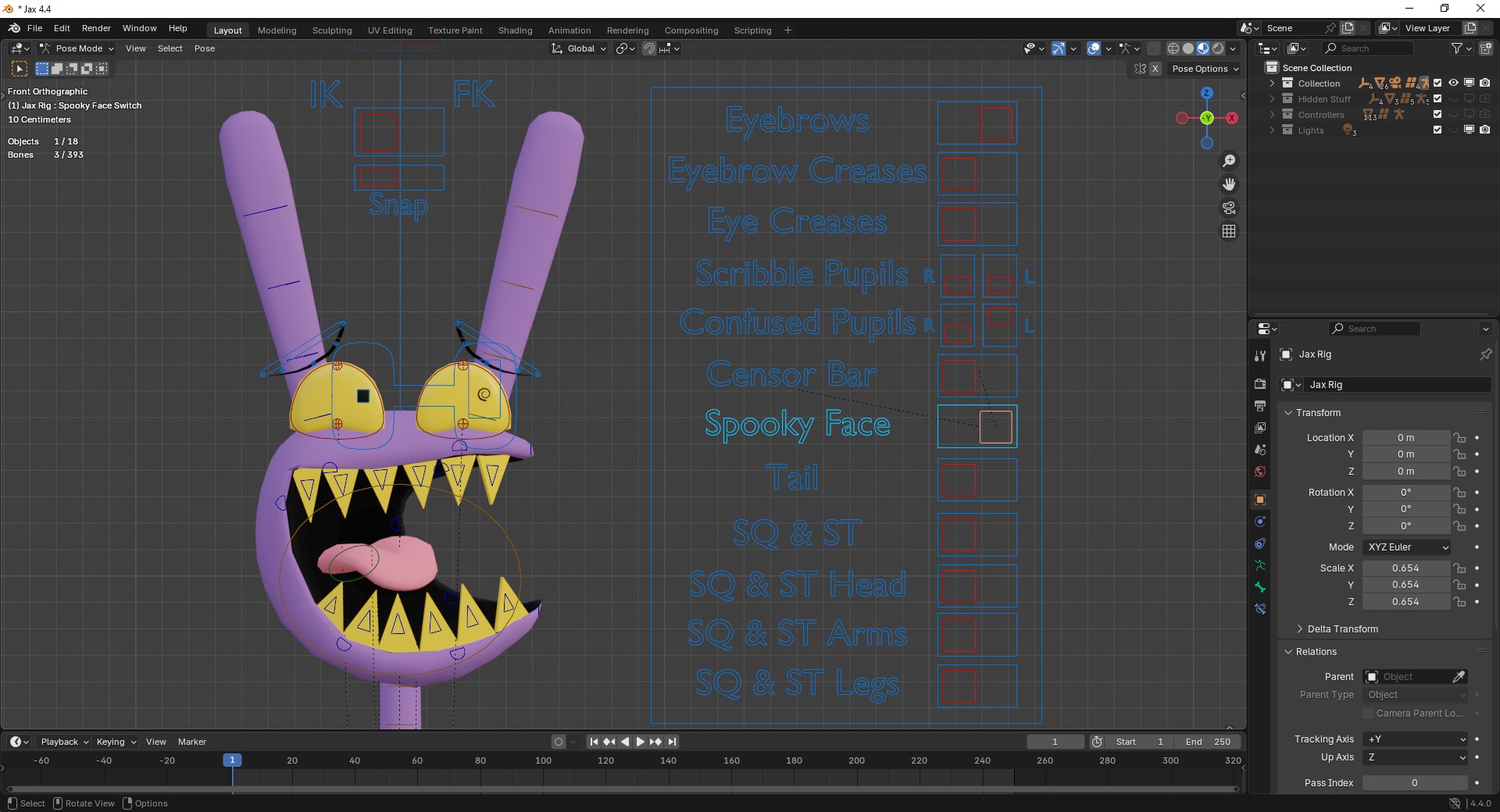Select wireframe viewport shading
This screenshot has width=1500, height=812.
pyautogui.click(x=1173, y=48)
